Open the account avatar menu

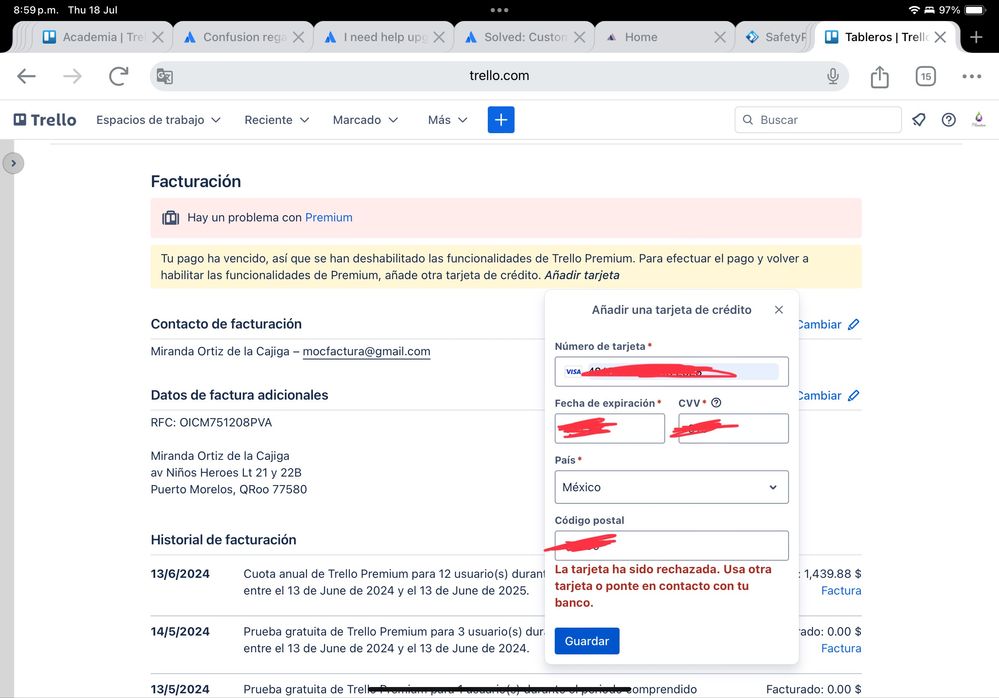pos(979,120)
